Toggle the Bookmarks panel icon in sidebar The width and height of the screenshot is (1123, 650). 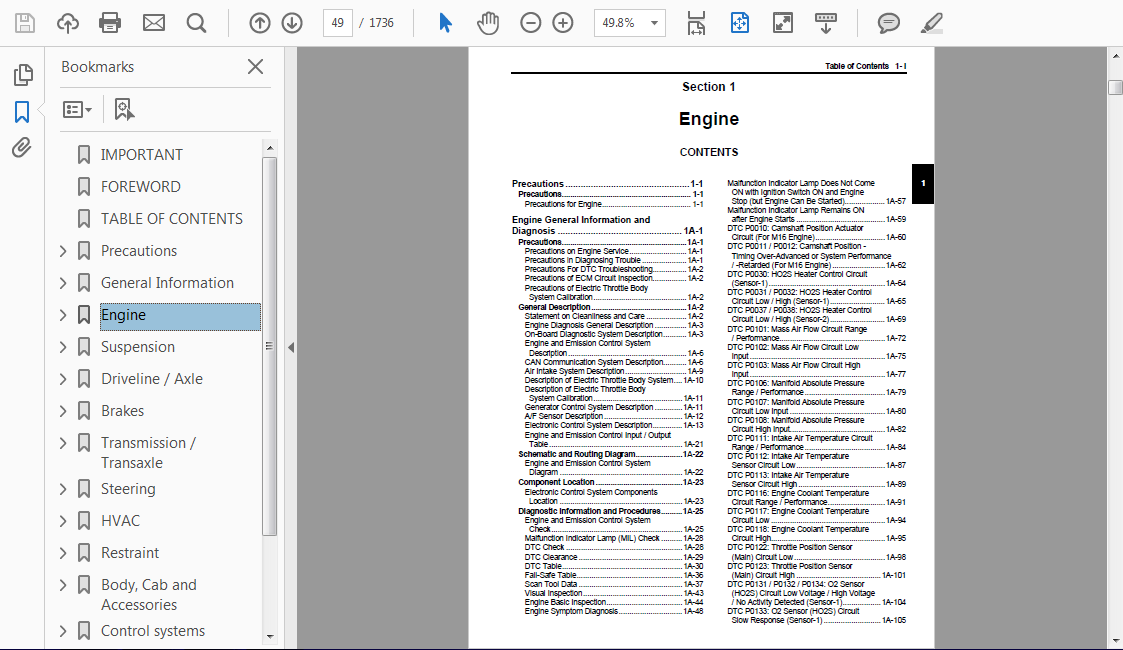22,112
